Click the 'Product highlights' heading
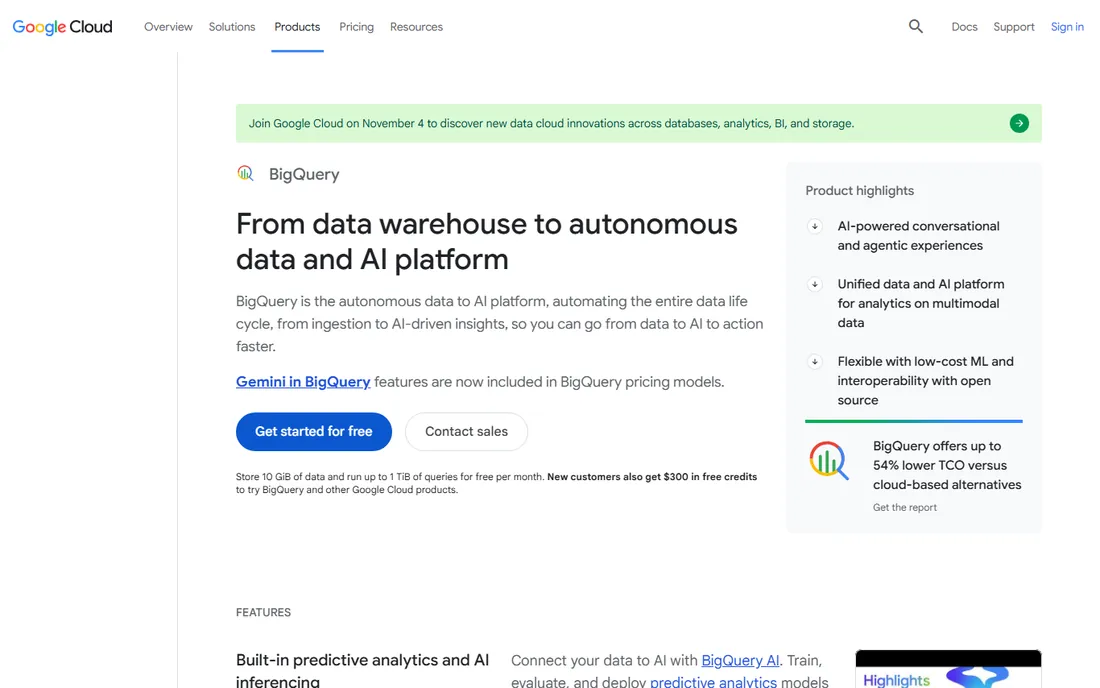 [859, 191]
